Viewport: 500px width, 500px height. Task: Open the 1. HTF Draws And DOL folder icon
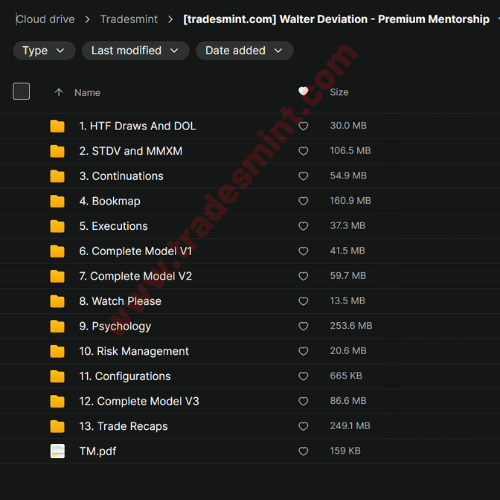57,126
